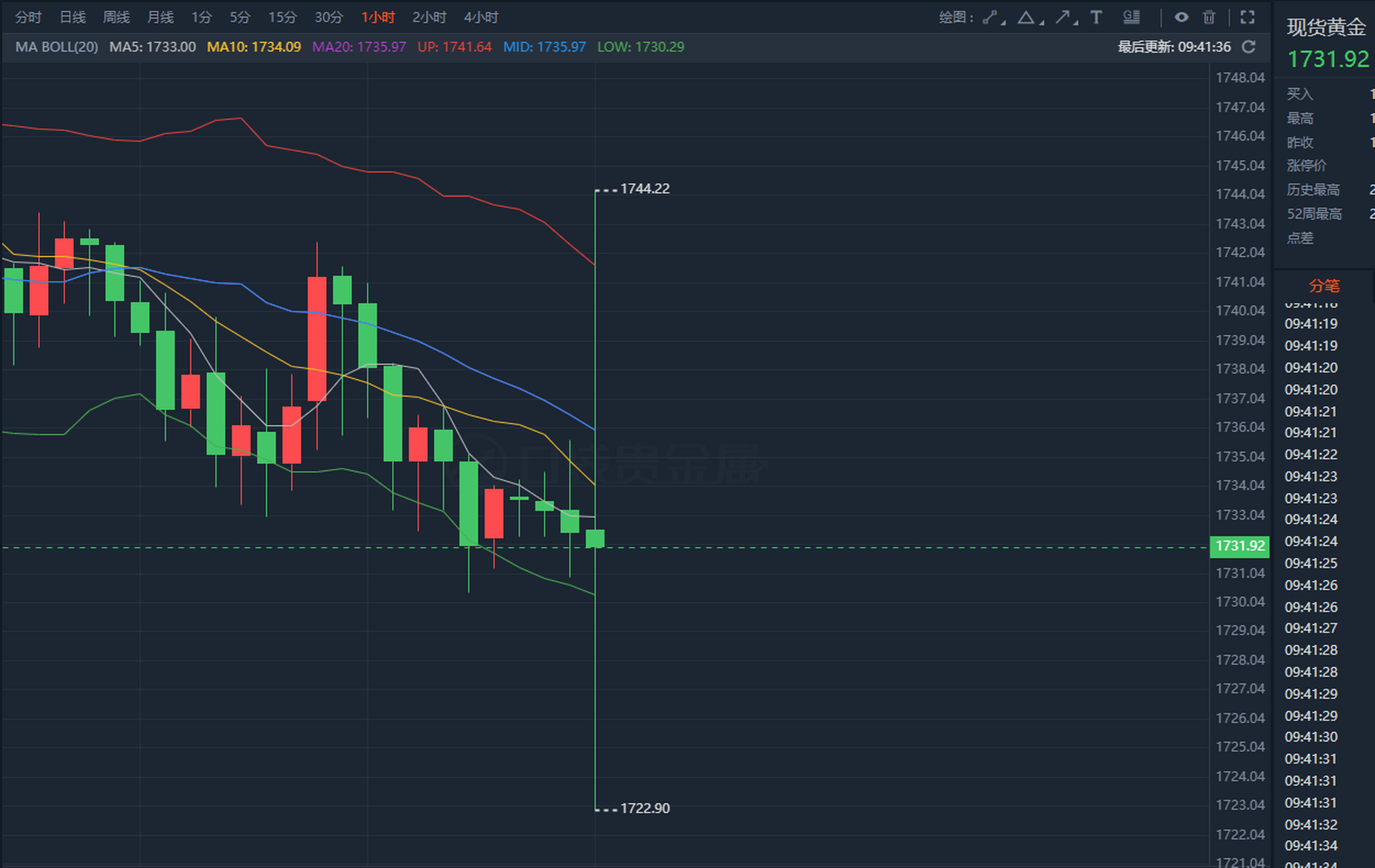Select the 1分 interval
Image resolution: width=1375 pixels, height=868 pixels.
[x=201, y=18]
